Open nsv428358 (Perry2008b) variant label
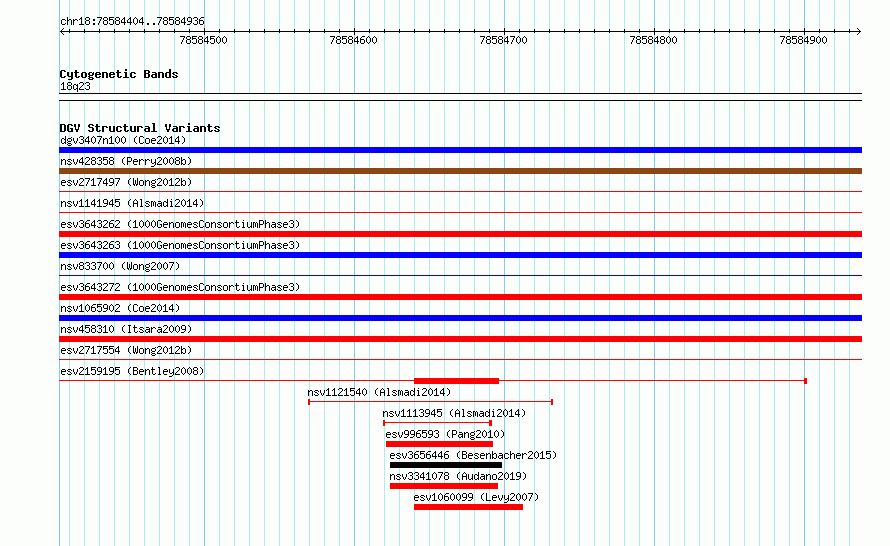The width and height of the screenshot is (890, 546). [126, 161]
